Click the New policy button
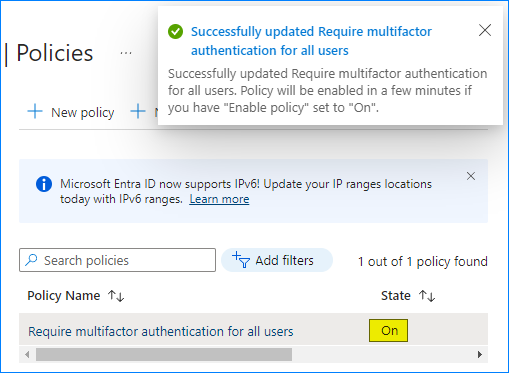Image resolution: width=509 pixels, height=373 pixels. tap(71, 112)
